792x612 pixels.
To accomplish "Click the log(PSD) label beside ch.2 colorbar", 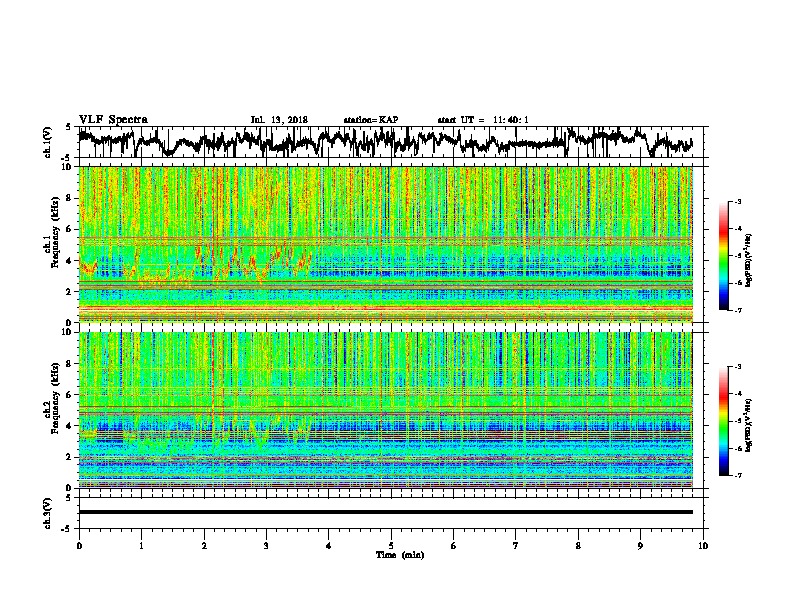I will coord(749,425).
